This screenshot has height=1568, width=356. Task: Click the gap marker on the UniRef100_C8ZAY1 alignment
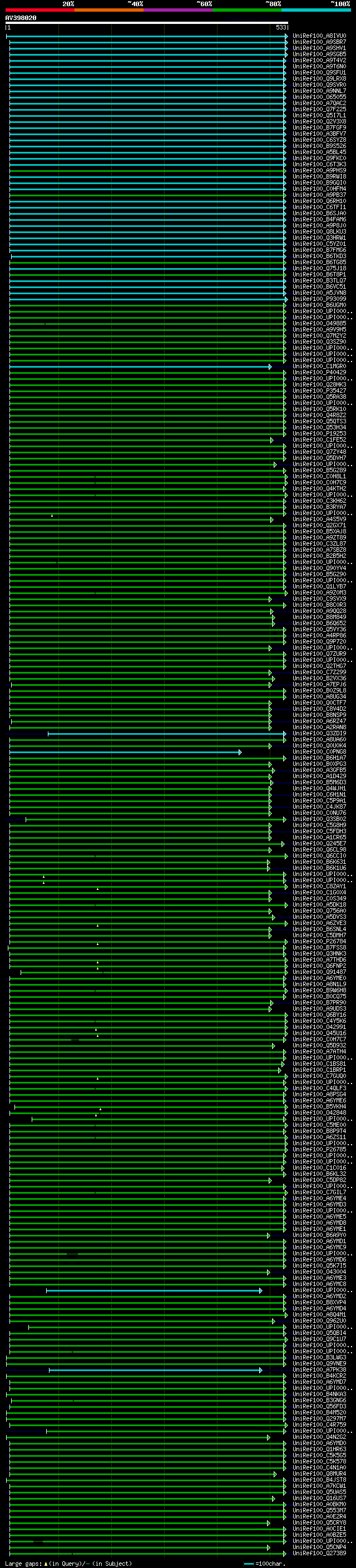coord(97,889)
